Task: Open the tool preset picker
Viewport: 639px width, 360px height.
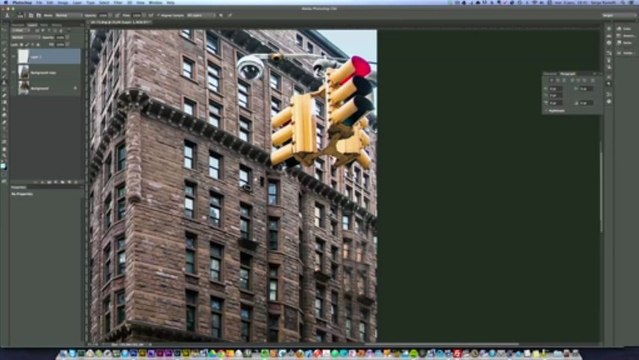Action: (8, 15)
